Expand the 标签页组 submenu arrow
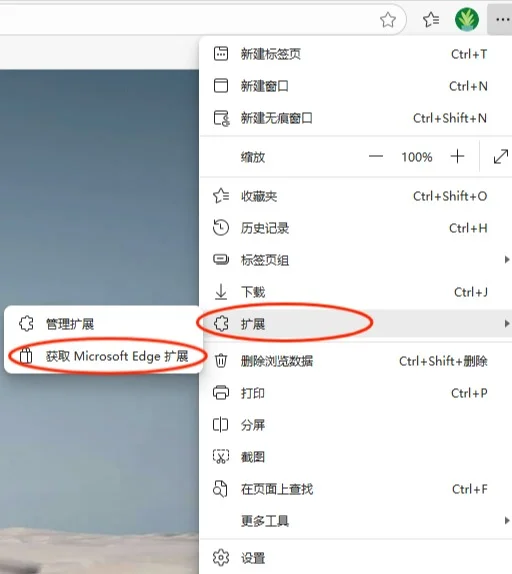This screenshot has width=512, height=574. pyautogui.click(x=507, y=260)
